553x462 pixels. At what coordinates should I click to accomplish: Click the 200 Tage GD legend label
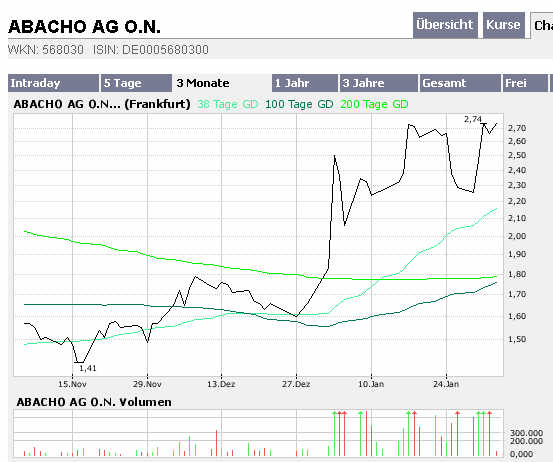(x=374, y=104)
